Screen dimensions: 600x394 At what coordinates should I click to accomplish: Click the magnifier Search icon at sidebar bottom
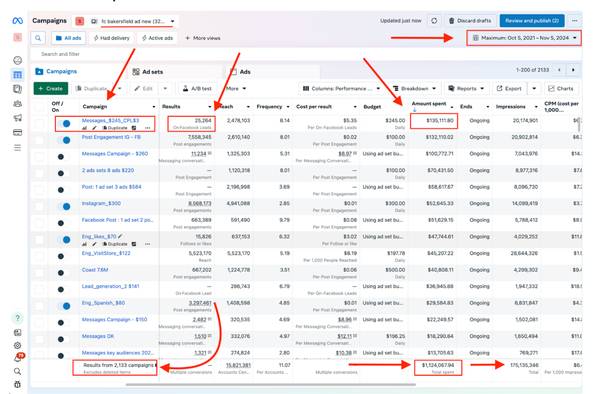(18, 371)
